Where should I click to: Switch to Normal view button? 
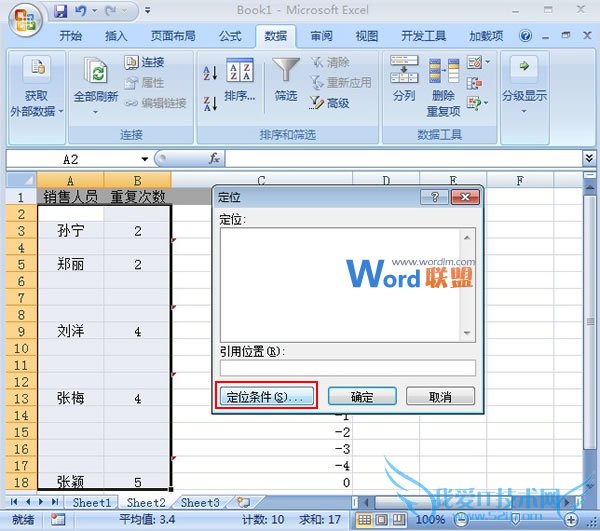tap(364, 520)
